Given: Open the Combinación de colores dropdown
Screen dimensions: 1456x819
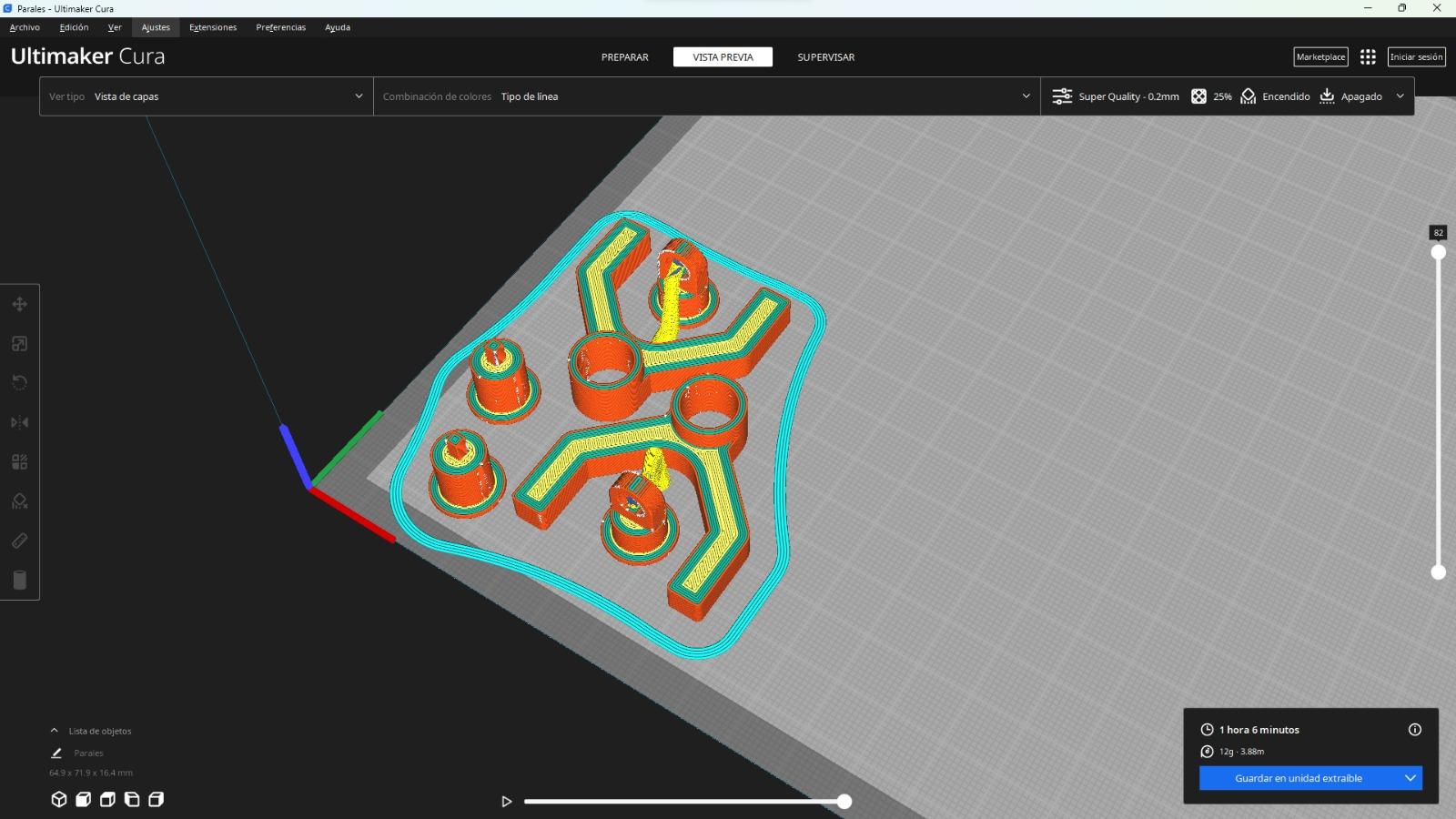Looking at the screenshot, I should pos(707,96).
